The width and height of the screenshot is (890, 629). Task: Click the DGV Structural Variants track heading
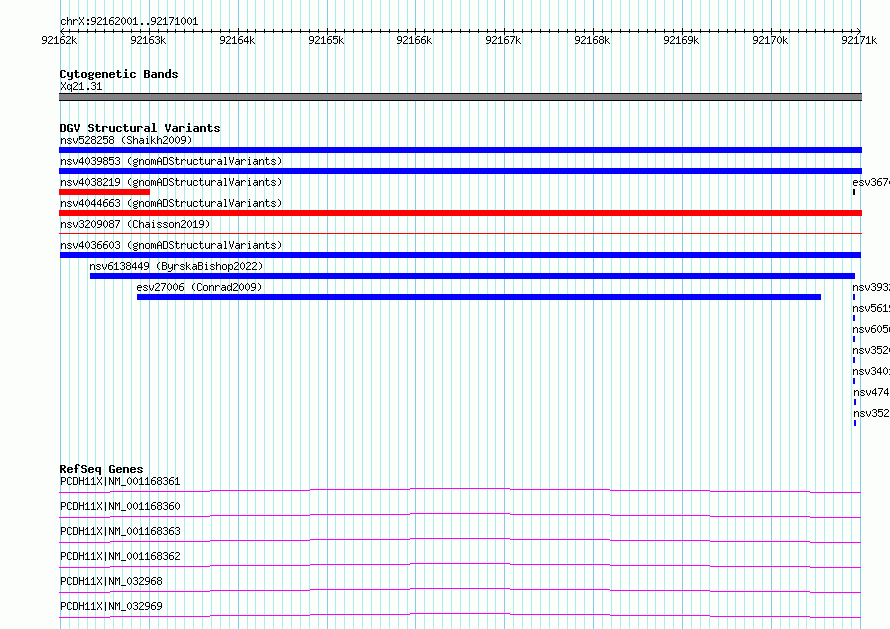140,128
